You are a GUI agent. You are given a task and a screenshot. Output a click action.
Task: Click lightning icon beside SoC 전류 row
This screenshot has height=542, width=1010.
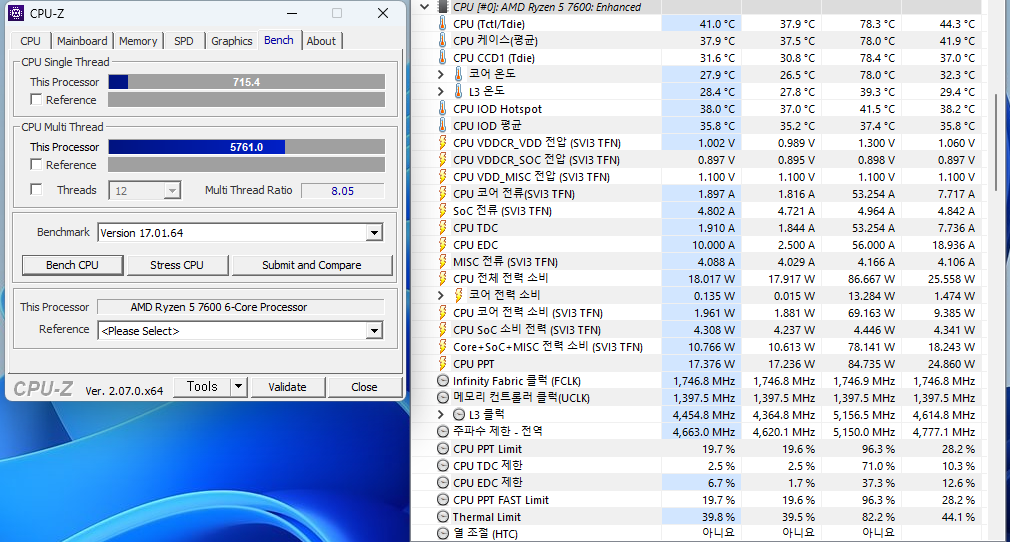pyautogui.click(x=443, y=211)
